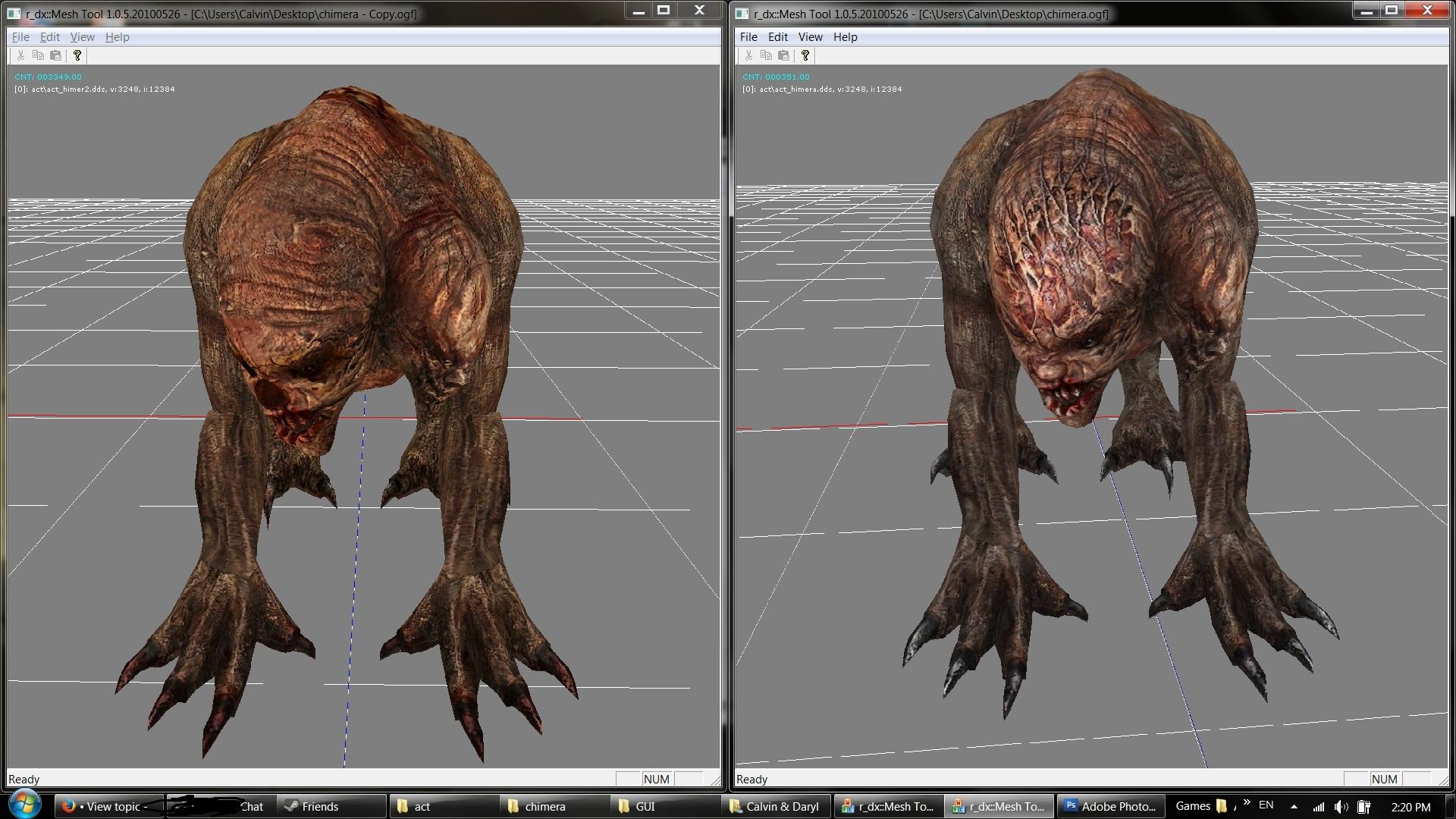Screen dimensions: 1456x819
Task: Show hidden tray icons arrow
Action: [1294, 806]
